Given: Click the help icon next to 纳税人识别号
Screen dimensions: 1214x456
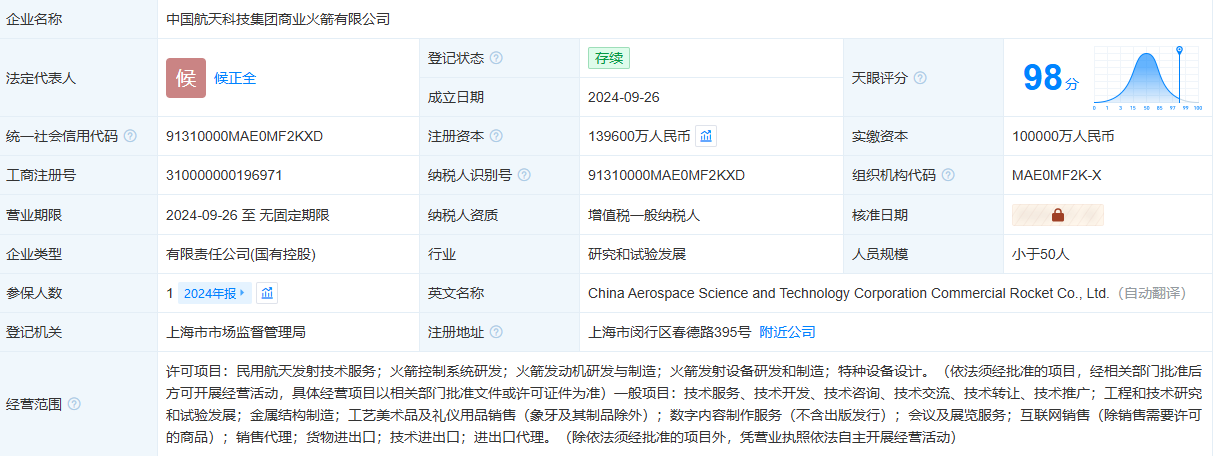Looking at the screenshot, I should point(524,175).
